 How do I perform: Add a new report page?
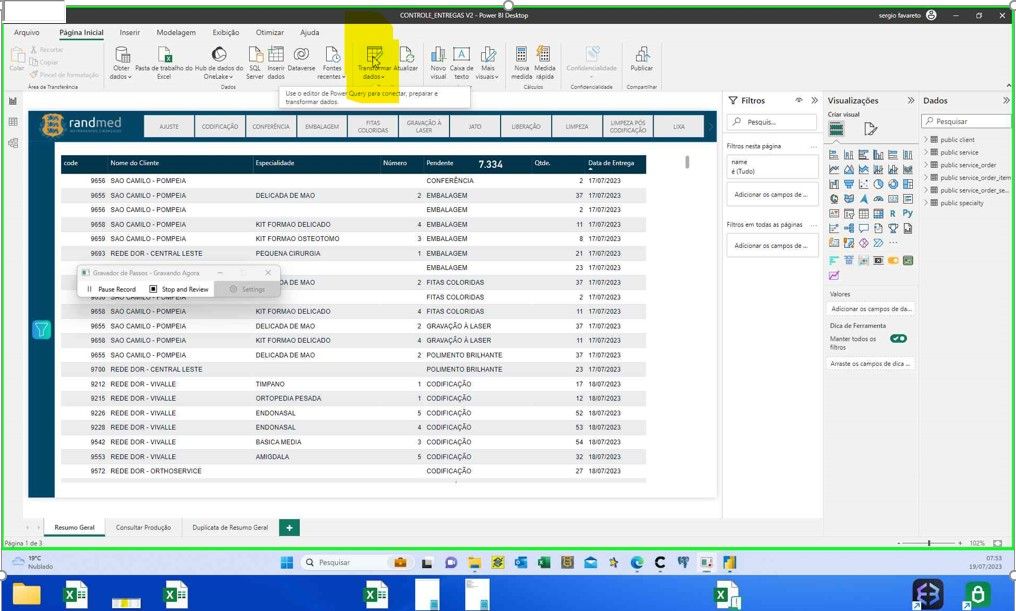(x=289, y=527)
